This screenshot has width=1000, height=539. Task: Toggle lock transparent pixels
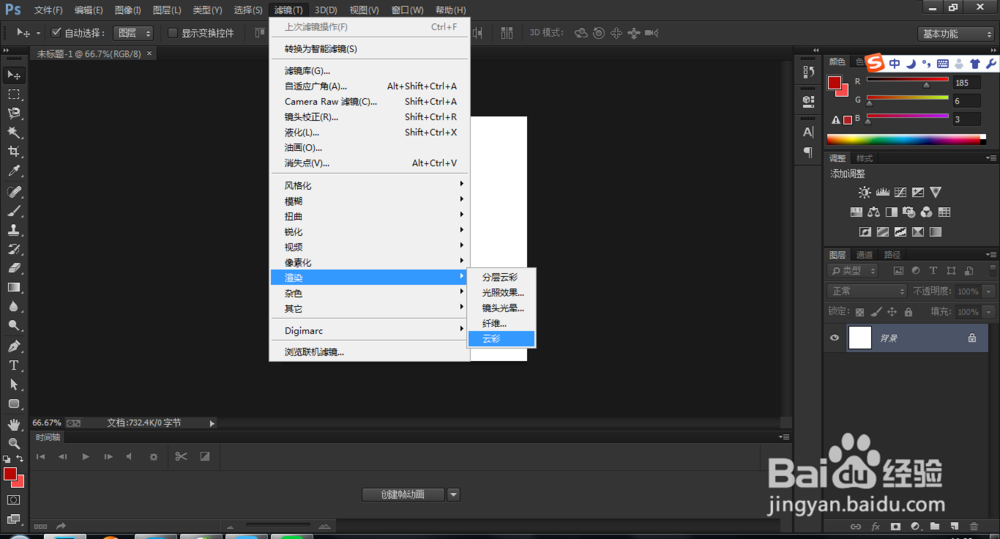(860, 312)
